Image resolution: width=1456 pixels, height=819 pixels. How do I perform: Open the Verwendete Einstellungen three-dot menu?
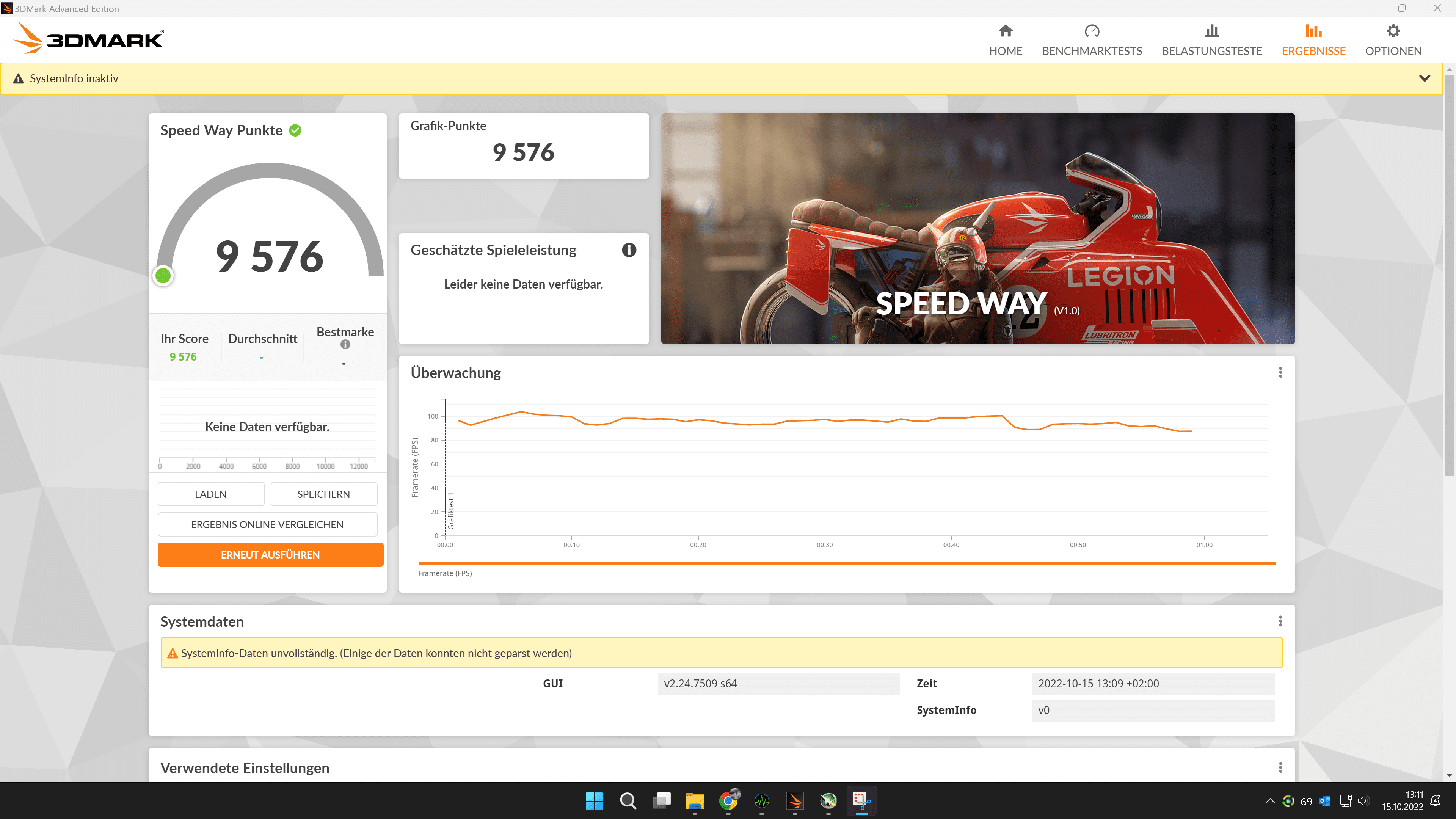pos(1280,767)
